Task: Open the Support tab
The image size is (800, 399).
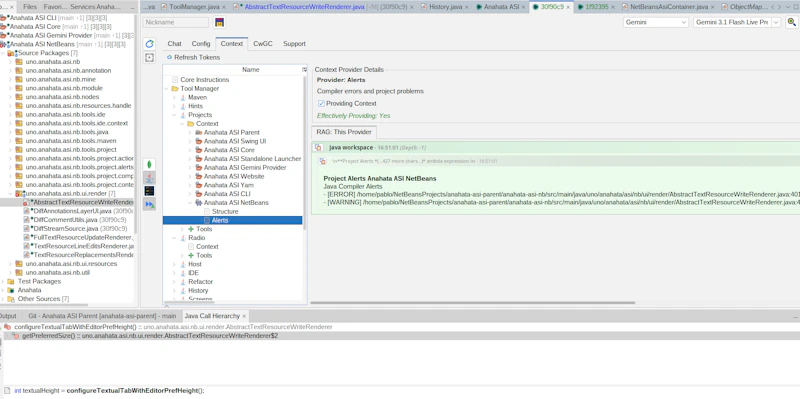Action: (294, 44)
